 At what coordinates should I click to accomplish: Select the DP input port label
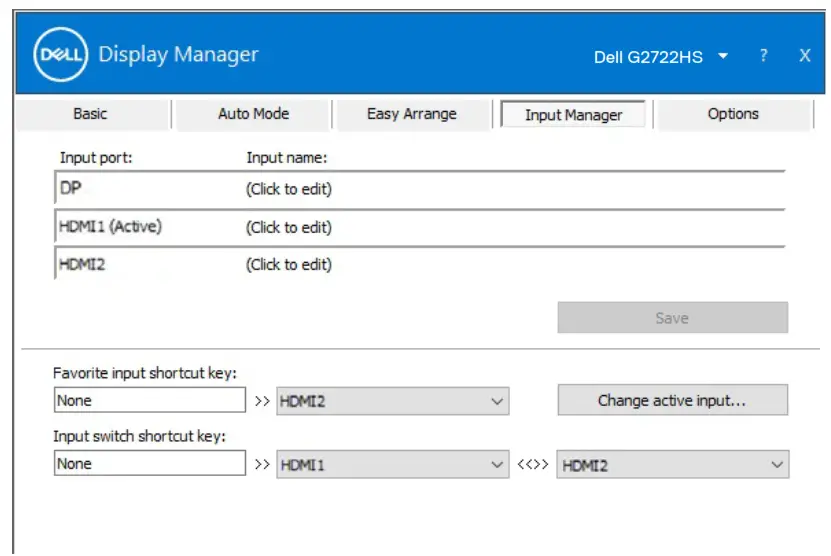tap(70, 188)
